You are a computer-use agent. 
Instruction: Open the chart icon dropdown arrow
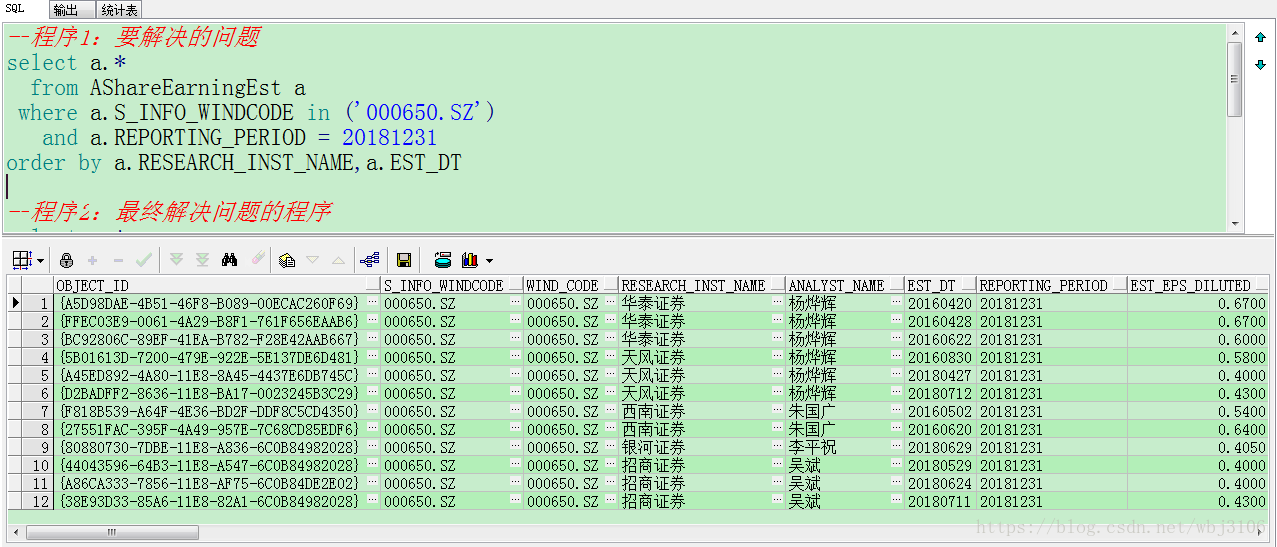click(489, 261)
